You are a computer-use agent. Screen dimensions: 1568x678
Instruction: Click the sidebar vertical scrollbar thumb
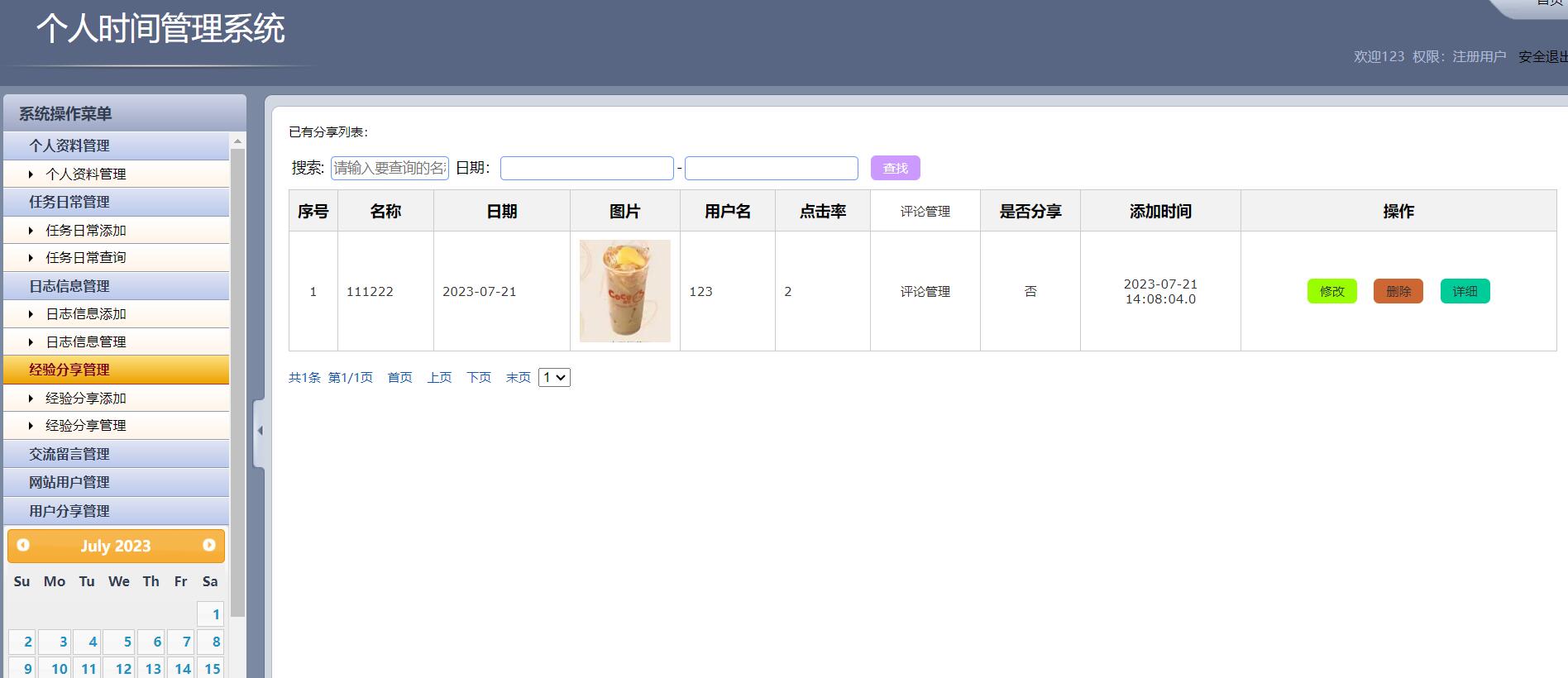pos(238,382)
